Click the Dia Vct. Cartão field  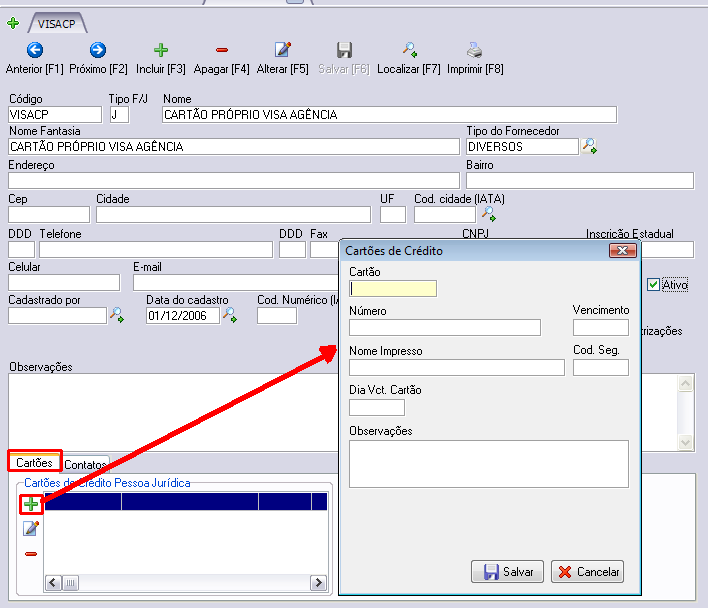(x=377, y=408)
